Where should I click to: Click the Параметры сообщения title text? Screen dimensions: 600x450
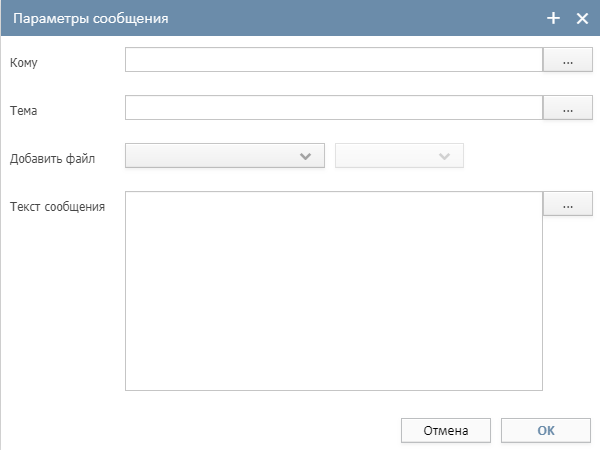point(89,18)
